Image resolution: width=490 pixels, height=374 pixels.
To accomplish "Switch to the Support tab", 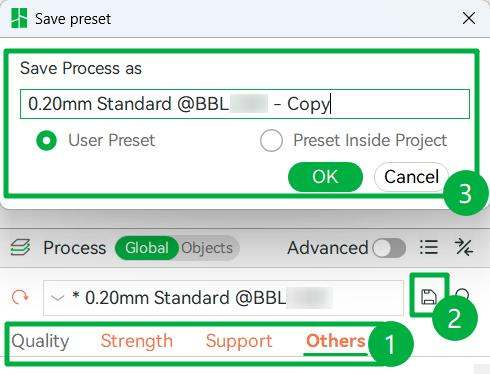I will [x=239, y=341].
